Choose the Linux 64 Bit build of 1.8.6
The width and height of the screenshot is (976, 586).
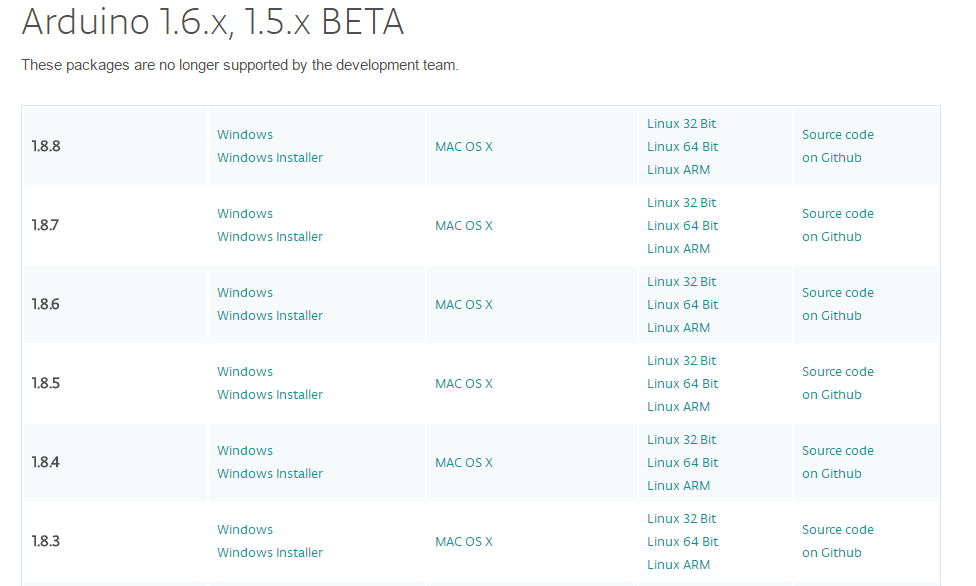tap(682, 305)
